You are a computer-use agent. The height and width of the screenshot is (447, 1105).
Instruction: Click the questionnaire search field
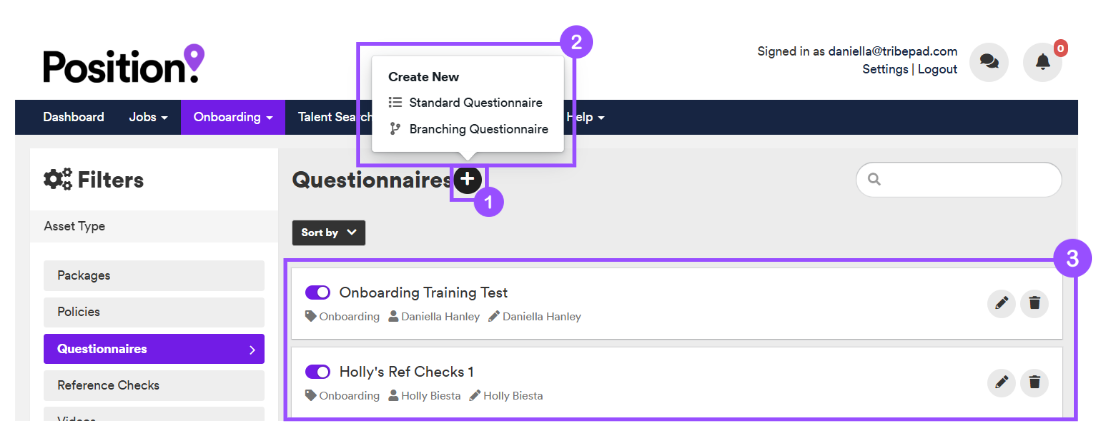click(958, 180)
